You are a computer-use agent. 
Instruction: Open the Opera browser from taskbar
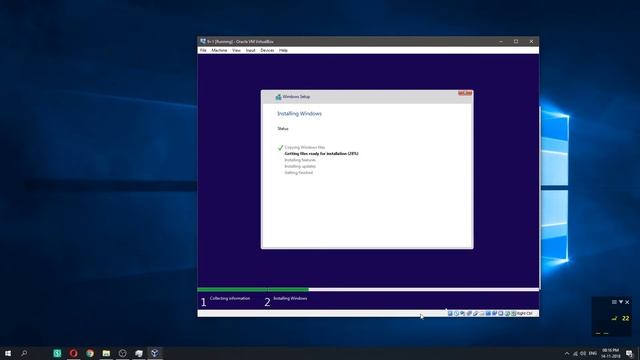[x=73, y=353]
